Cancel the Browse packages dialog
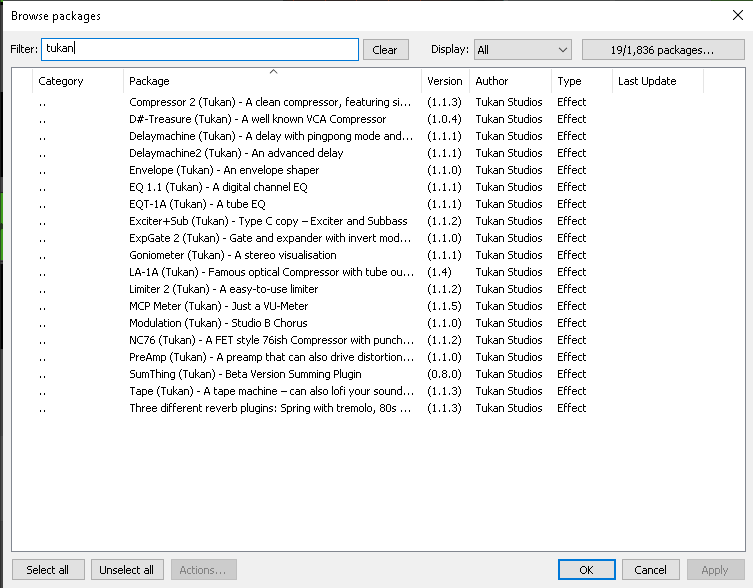This screenshot has height=588, width=753. coord(651,570)
